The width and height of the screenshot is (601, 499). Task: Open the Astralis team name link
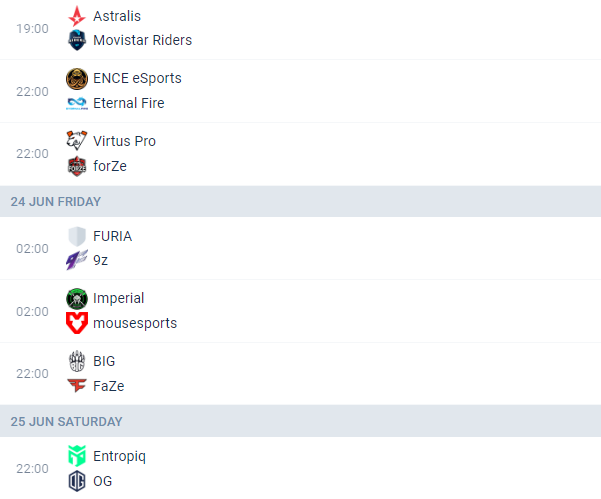coord(117,16)
